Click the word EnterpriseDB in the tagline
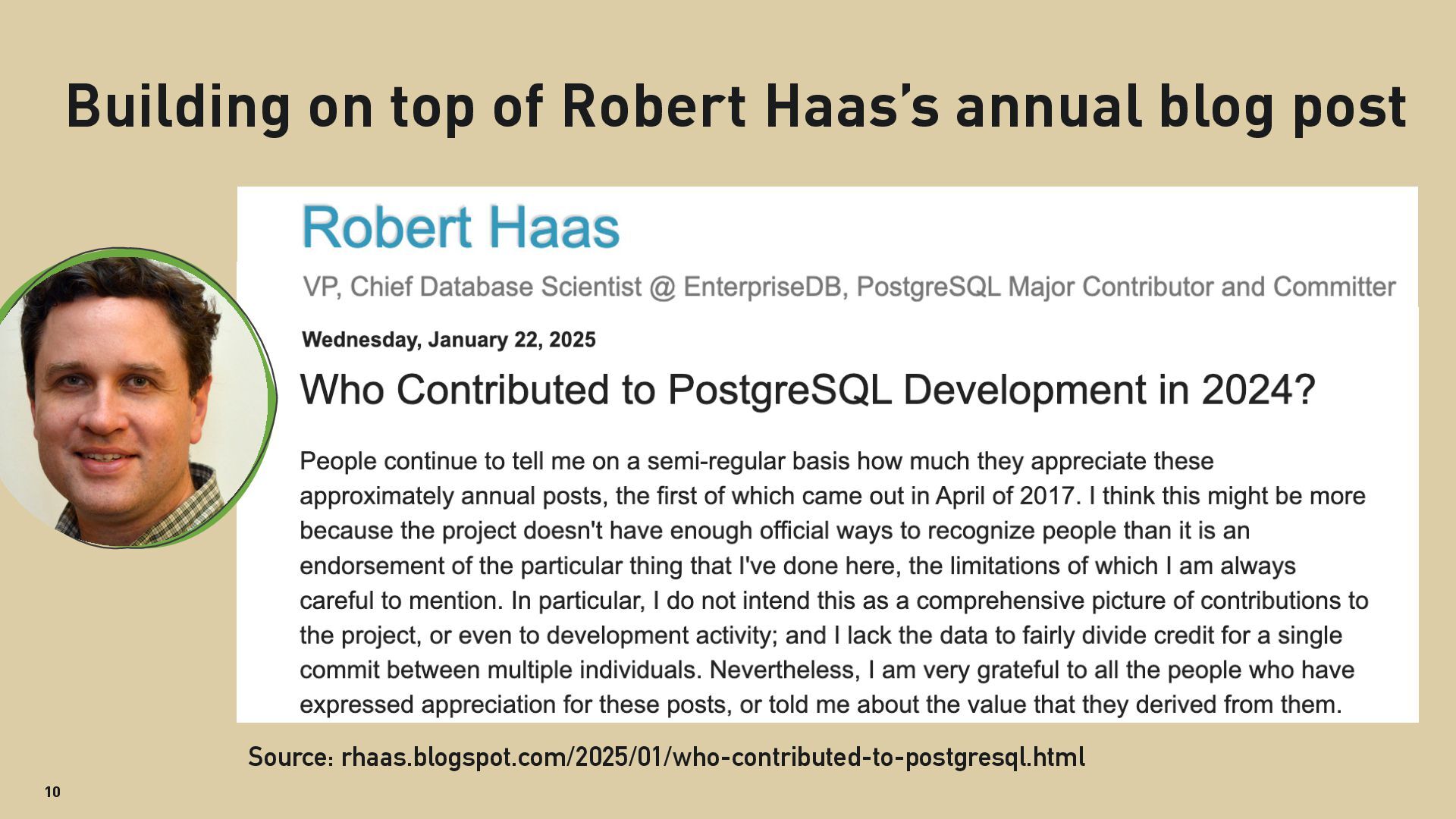The width and height of the screenshot is (1456, 819). coord(765,287)
